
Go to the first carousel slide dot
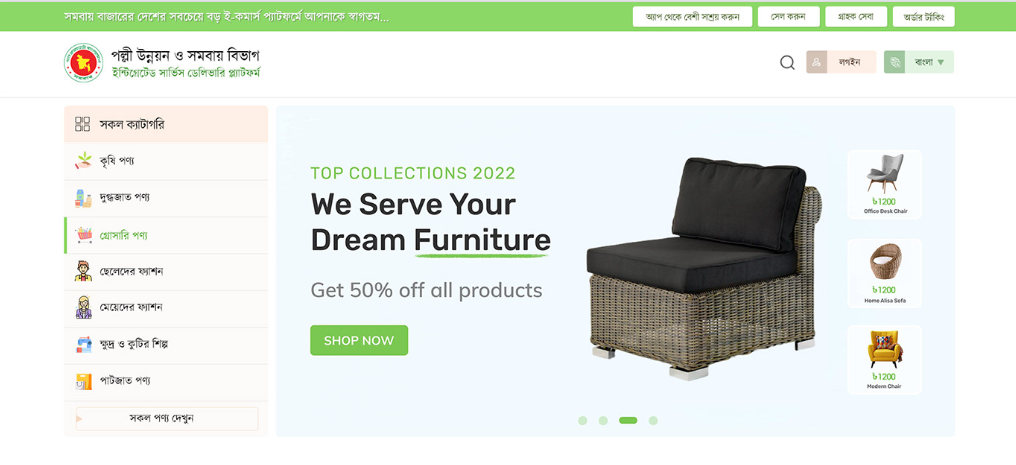tap(583, 420)
